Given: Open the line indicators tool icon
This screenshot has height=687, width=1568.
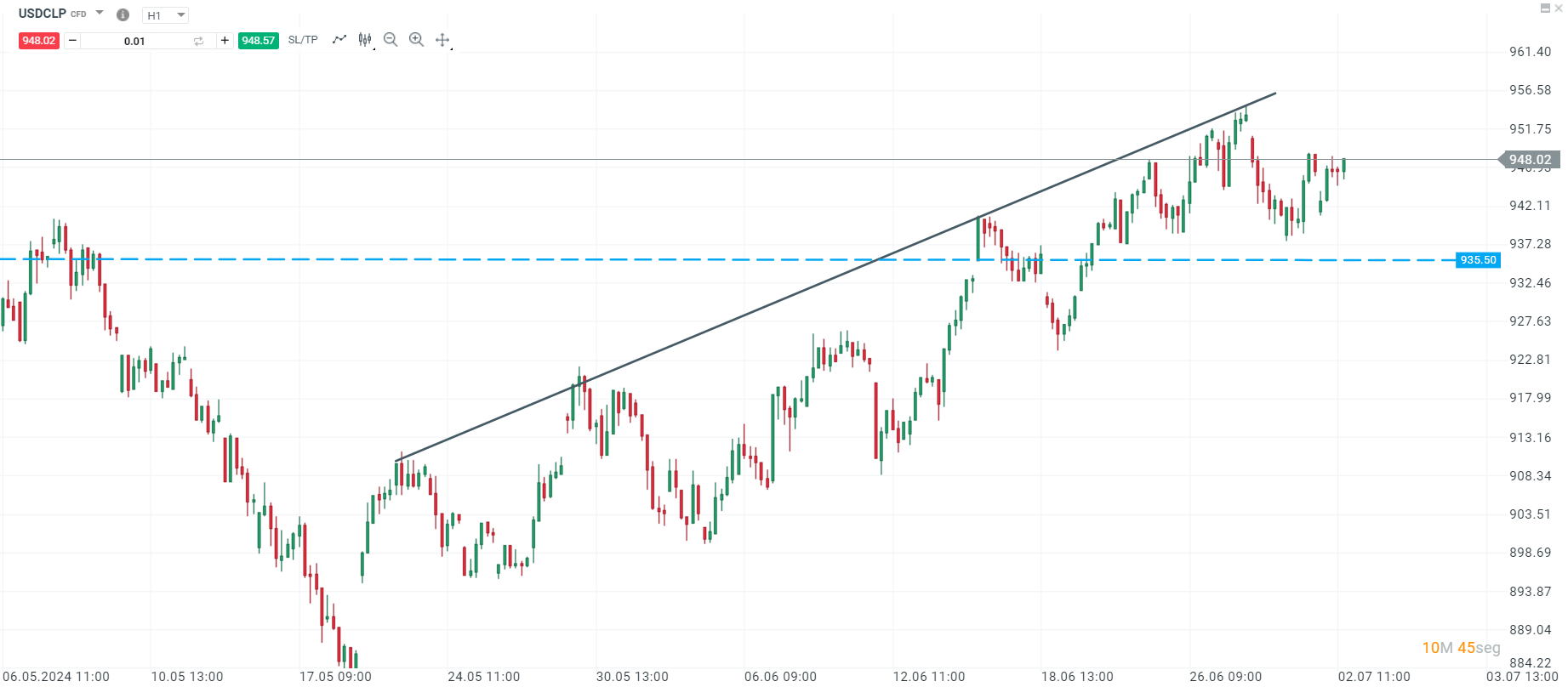Looking at the screenshot, I should [339, 40].
